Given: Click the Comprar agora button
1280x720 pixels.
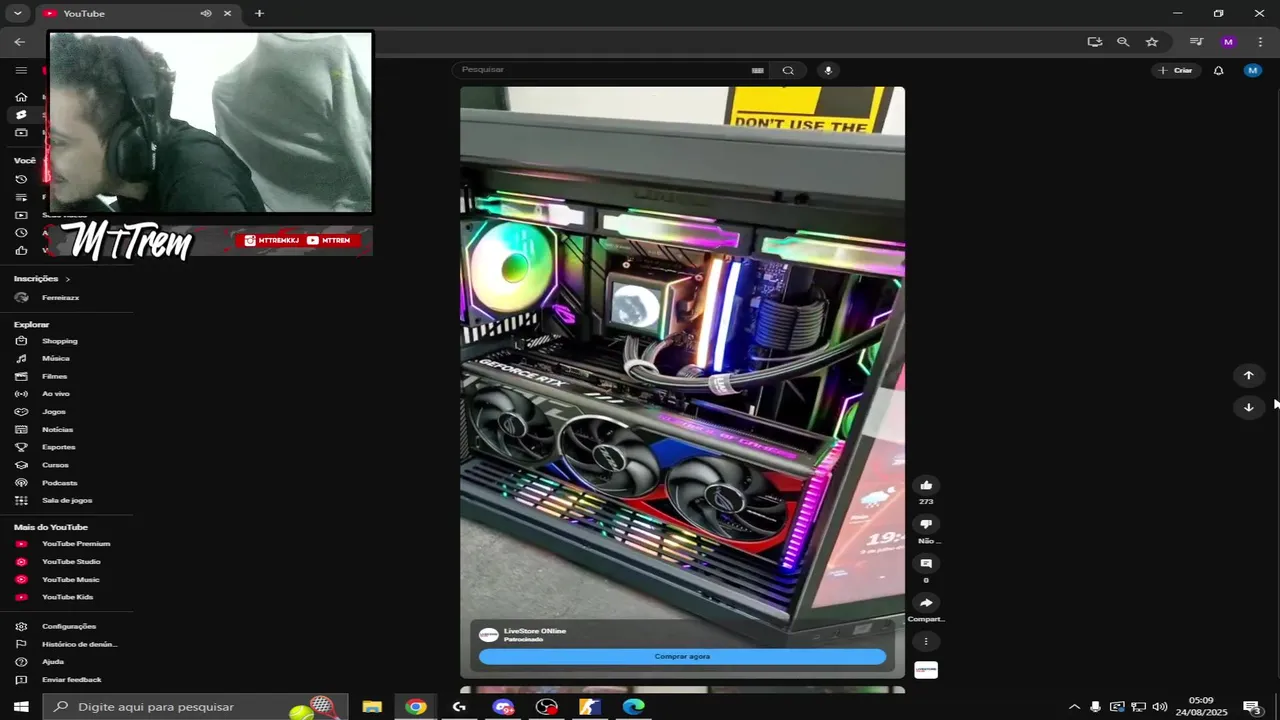Looking at the screenshot, I should click(682, 657).
